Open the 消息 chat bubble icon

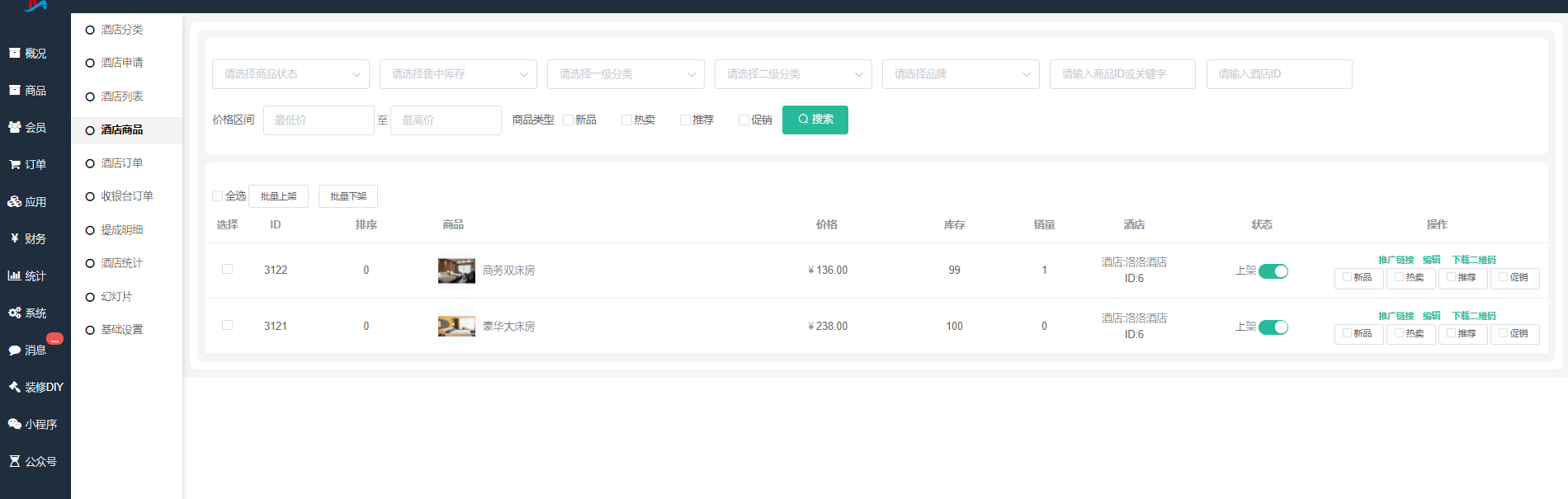(14, 350)
